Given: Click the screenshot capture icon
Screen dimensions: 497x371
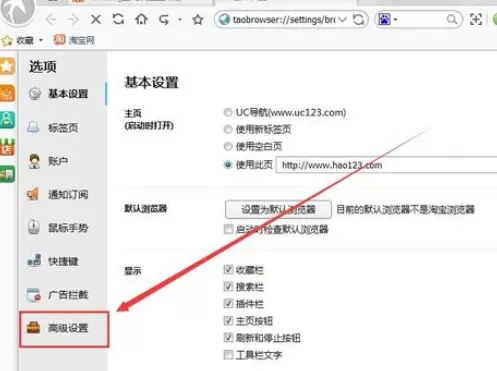Looking at the screenshot, I should 476,20.
